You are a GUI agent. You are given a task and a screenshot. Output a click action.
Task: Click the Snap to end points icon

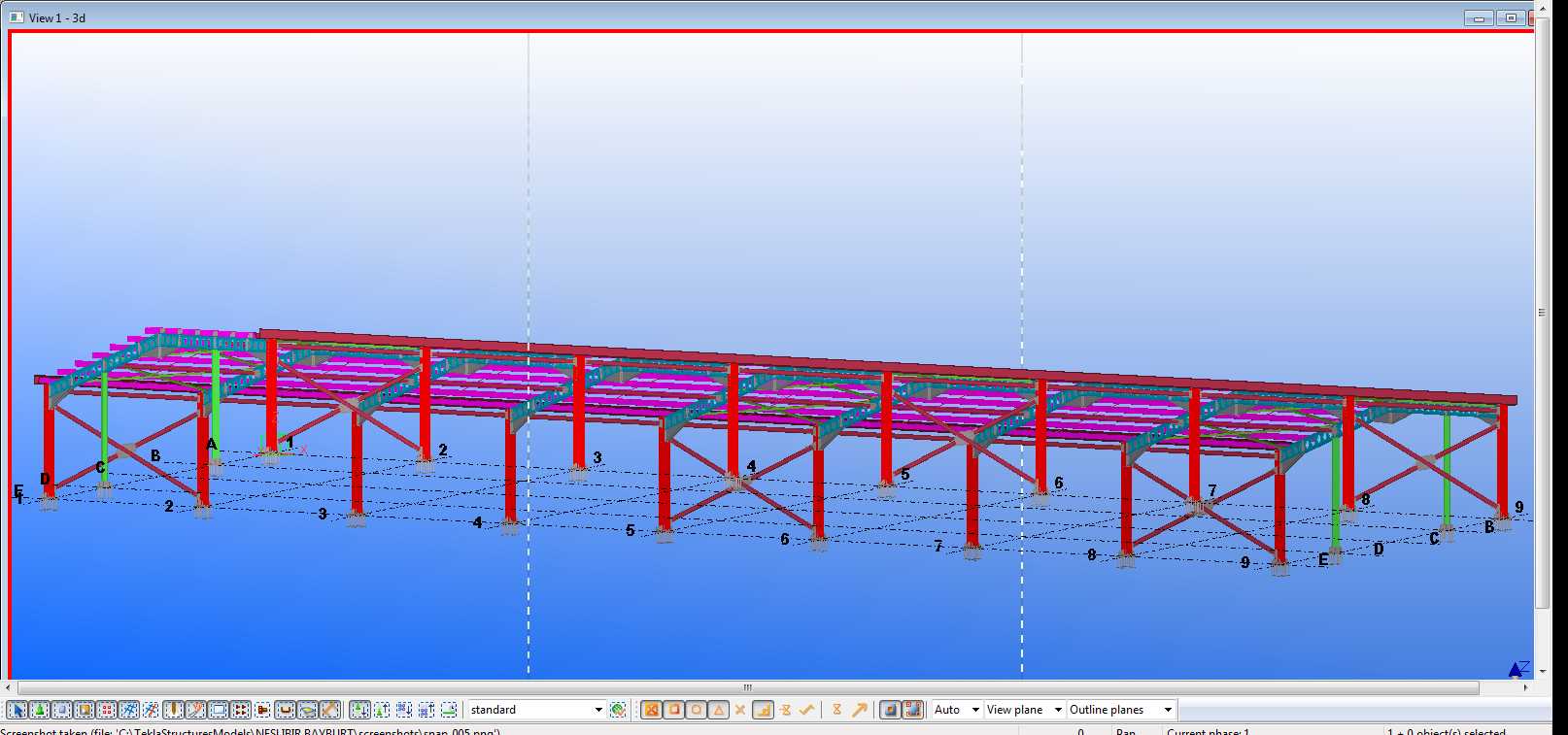(673, 710)
